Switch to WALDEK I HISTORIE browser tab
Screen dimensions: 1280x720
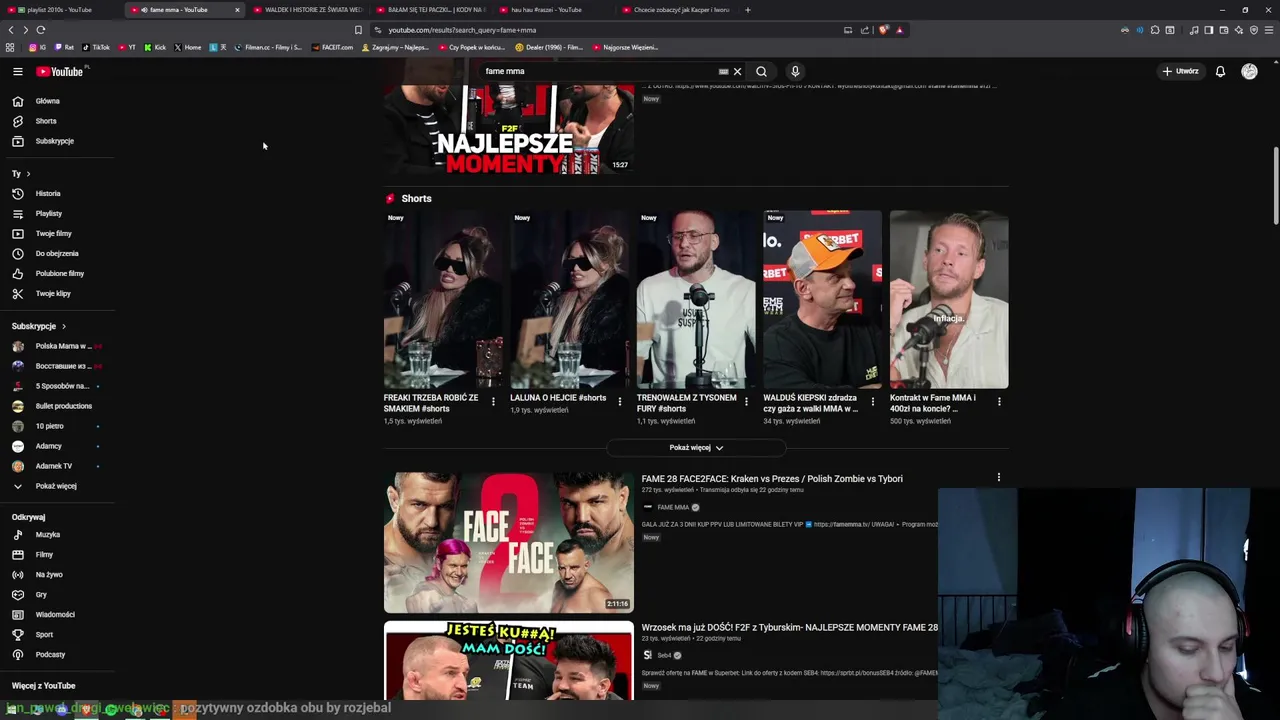[308, 10]
